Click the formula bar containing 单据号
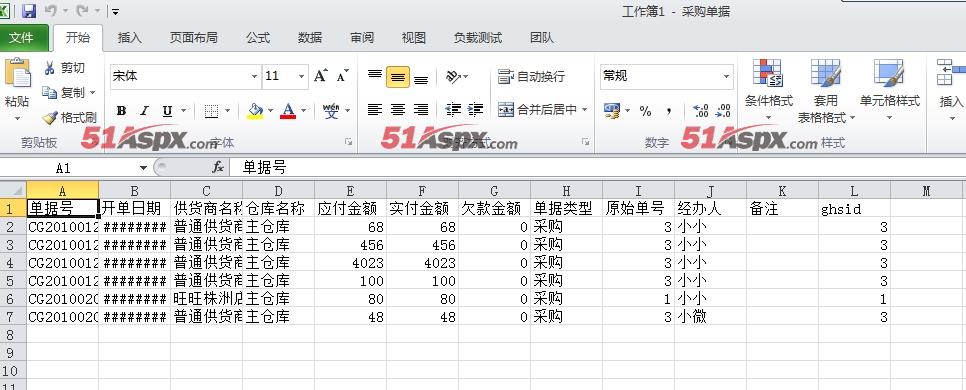 tap(598, 168)
